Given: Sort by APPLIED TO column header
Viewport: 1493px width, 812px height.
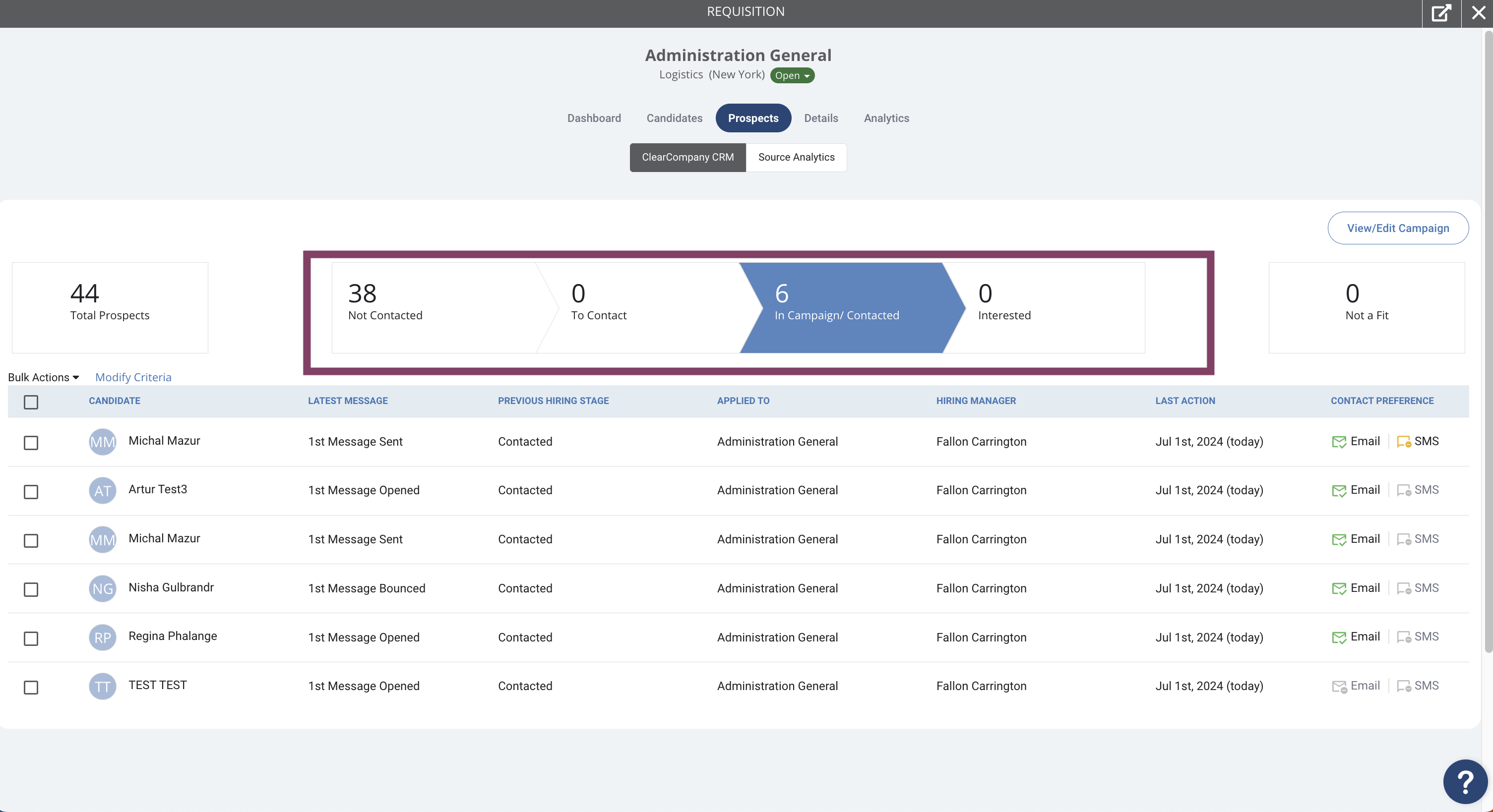Looking at the screenshot, I should click(743, 401).
